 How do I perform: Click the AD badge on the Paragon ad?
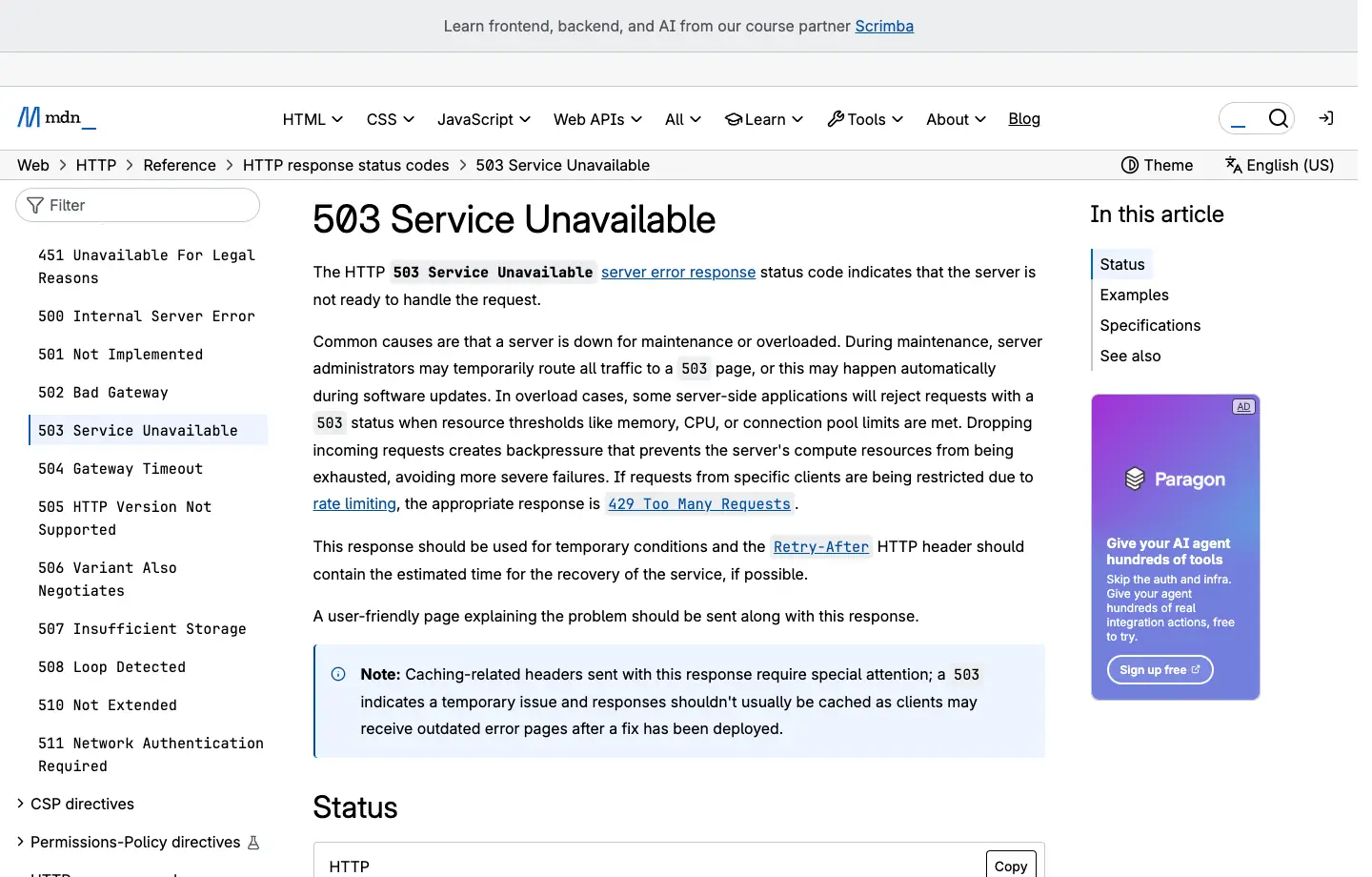(x=1243, y=407)
